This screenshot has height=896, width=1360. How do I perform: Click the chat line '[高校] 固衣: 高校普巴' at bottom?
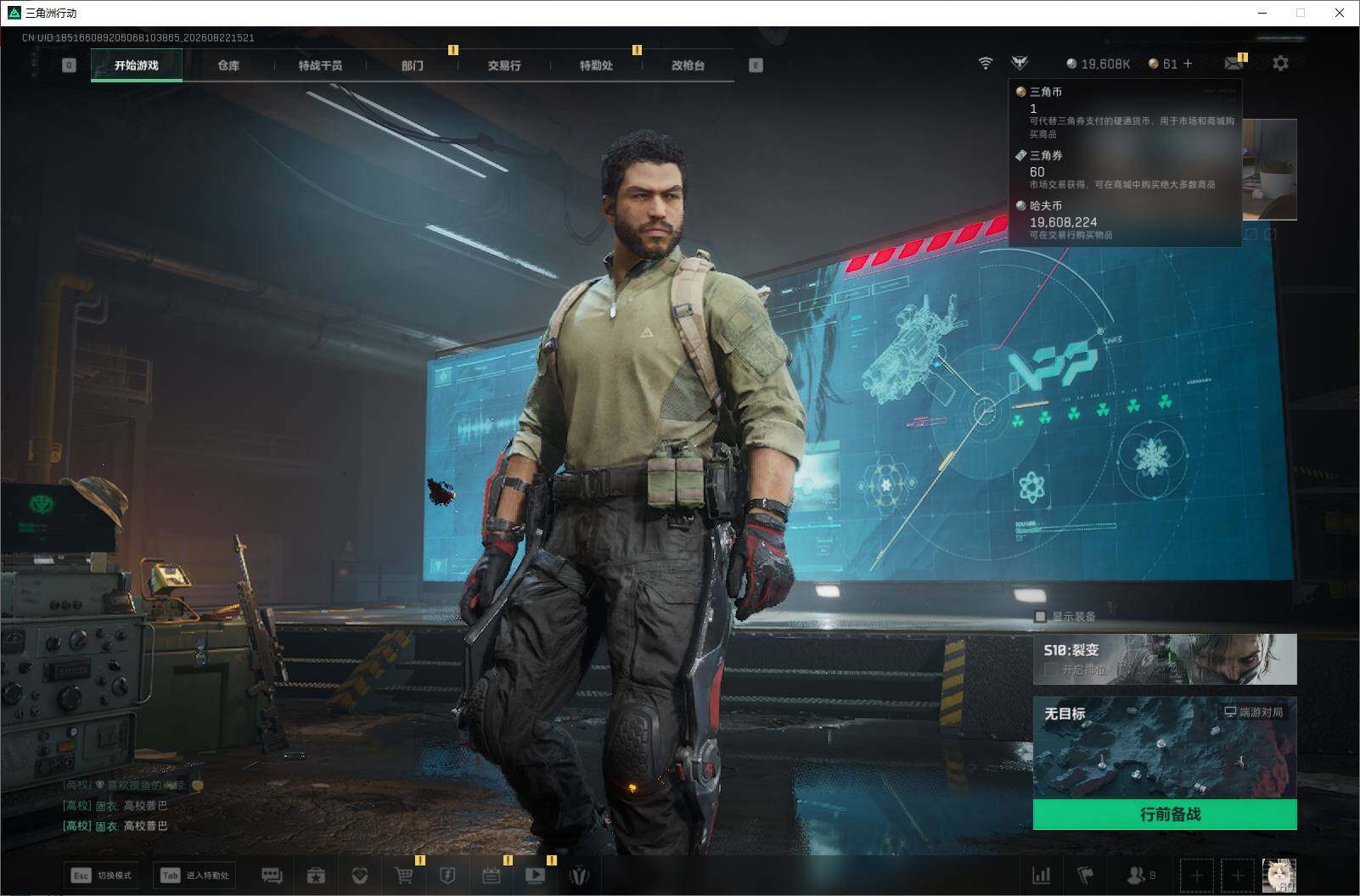[x=115, y=826]
